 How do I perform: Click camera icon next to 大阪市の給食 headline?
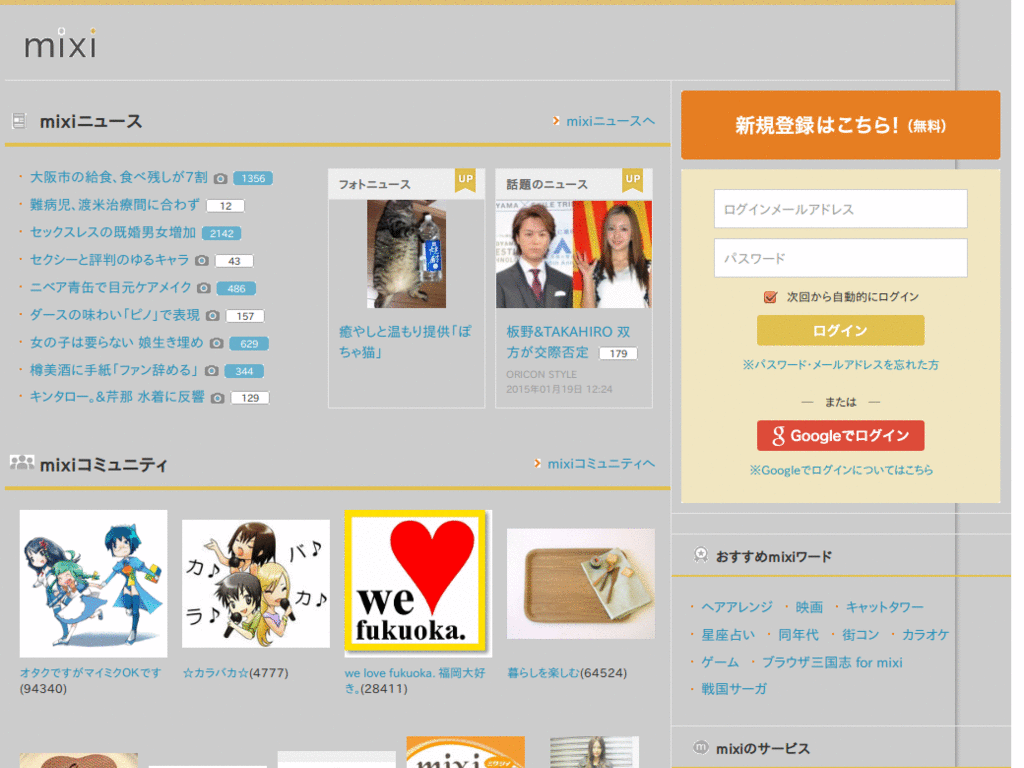[221, 178]
